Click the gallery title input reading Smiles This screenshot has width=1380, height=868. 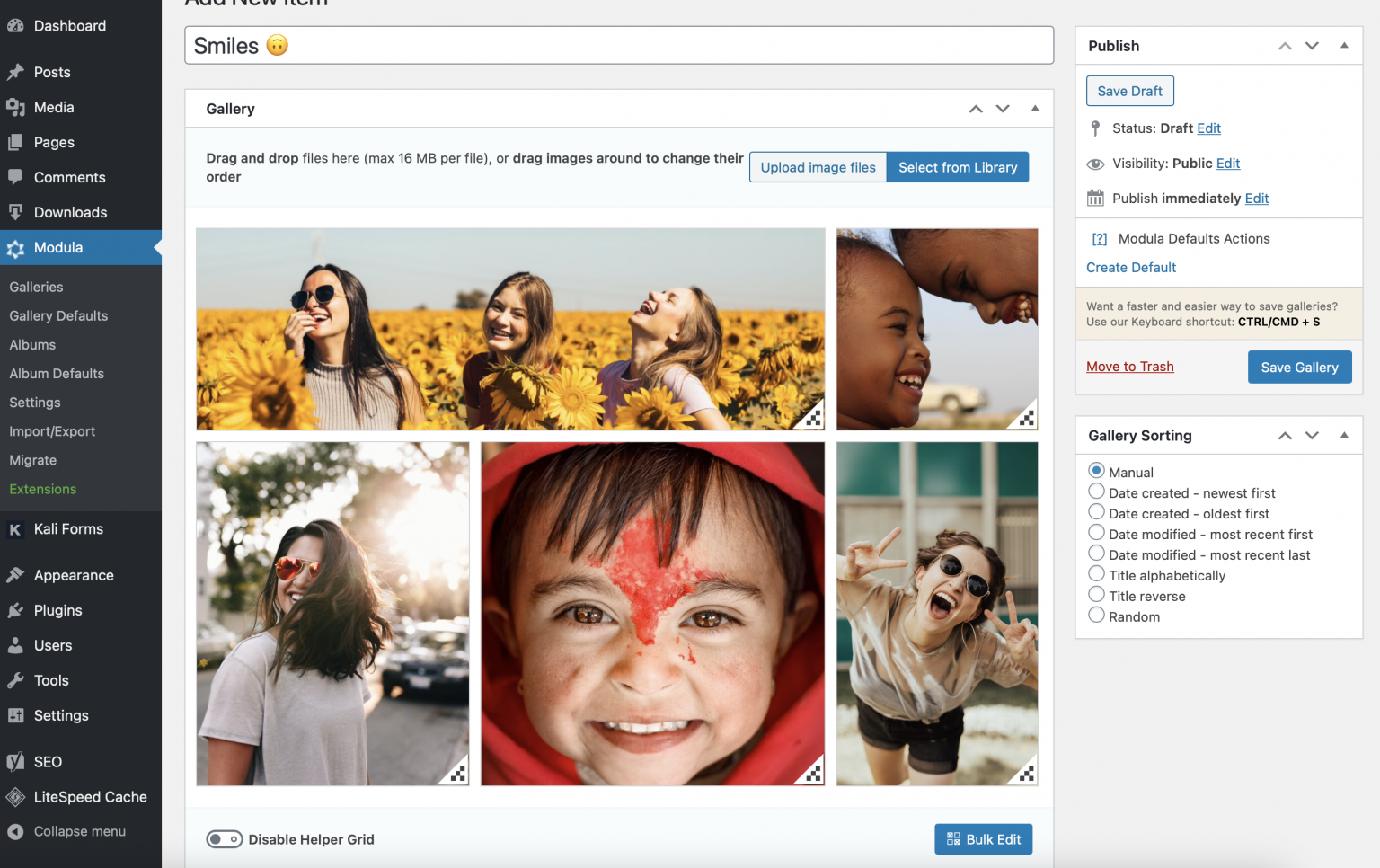point(618,45)
